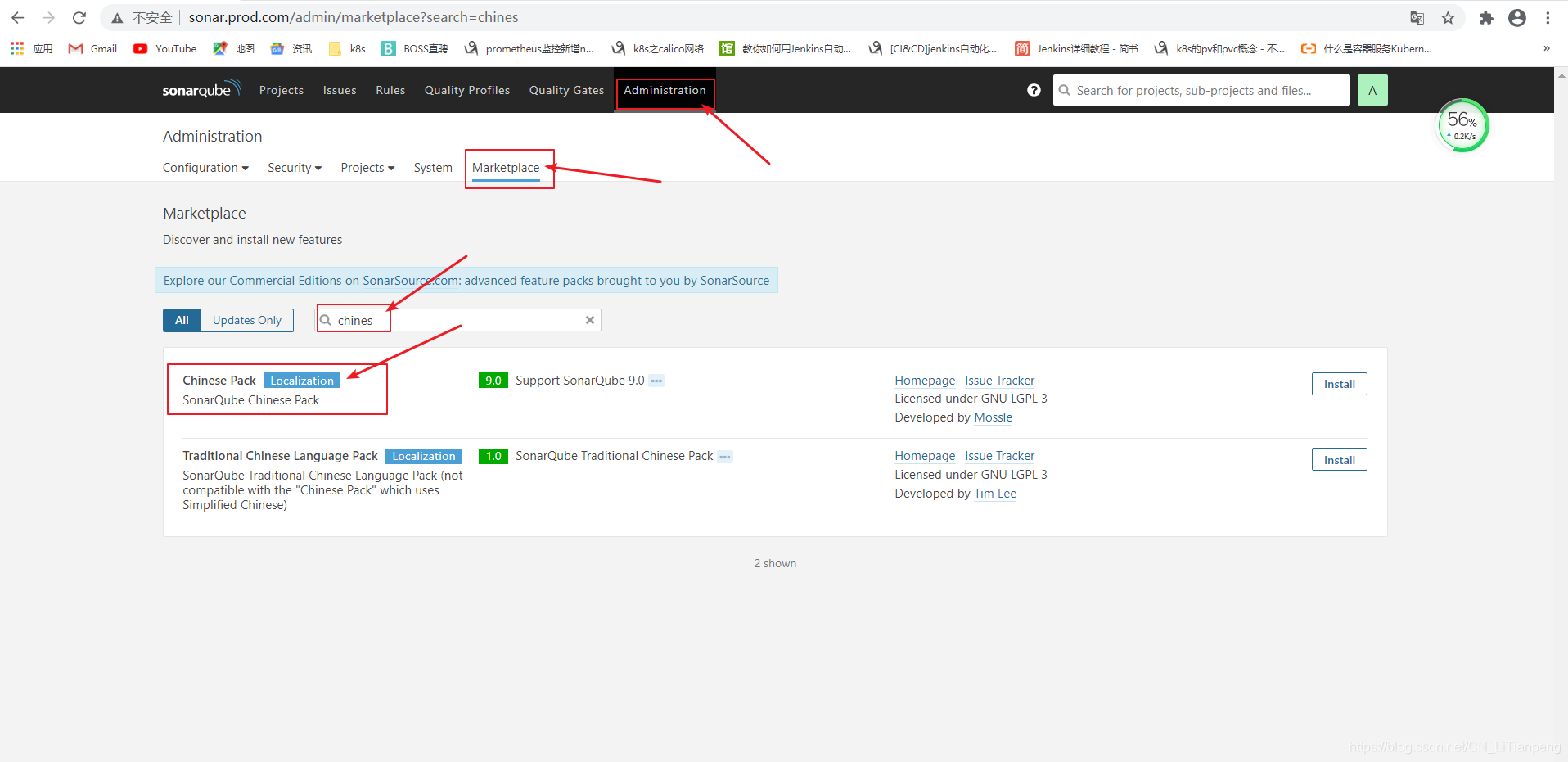Open the Issues navigation item

(340, 90)
